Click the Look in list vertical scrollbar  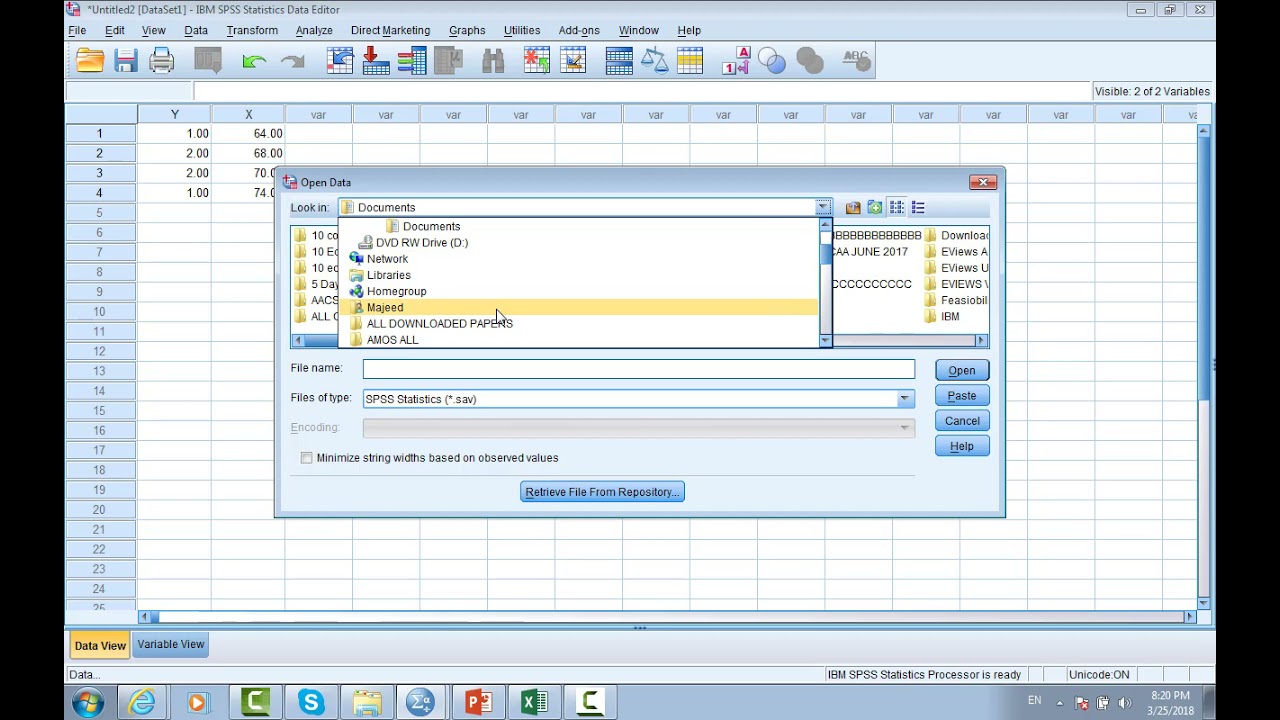[x=825, y=283]
